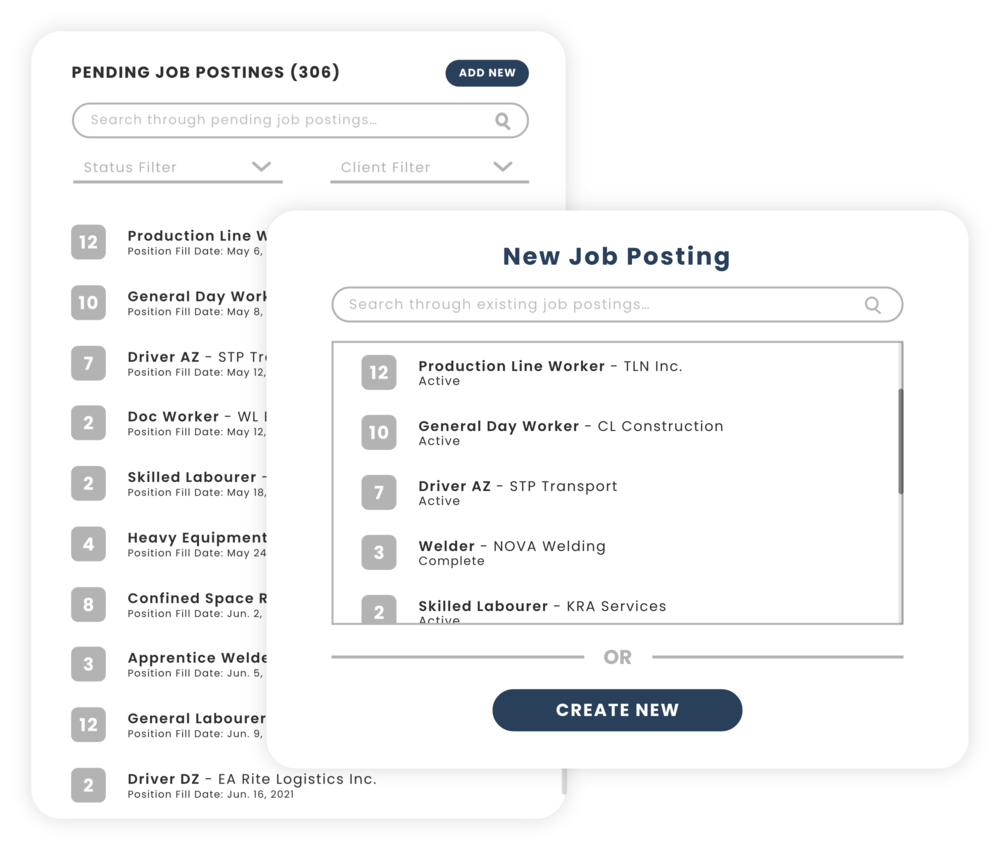Click the ADD NEW button
The height and width of the screenshot is (850, 1000).
point(487,73)
